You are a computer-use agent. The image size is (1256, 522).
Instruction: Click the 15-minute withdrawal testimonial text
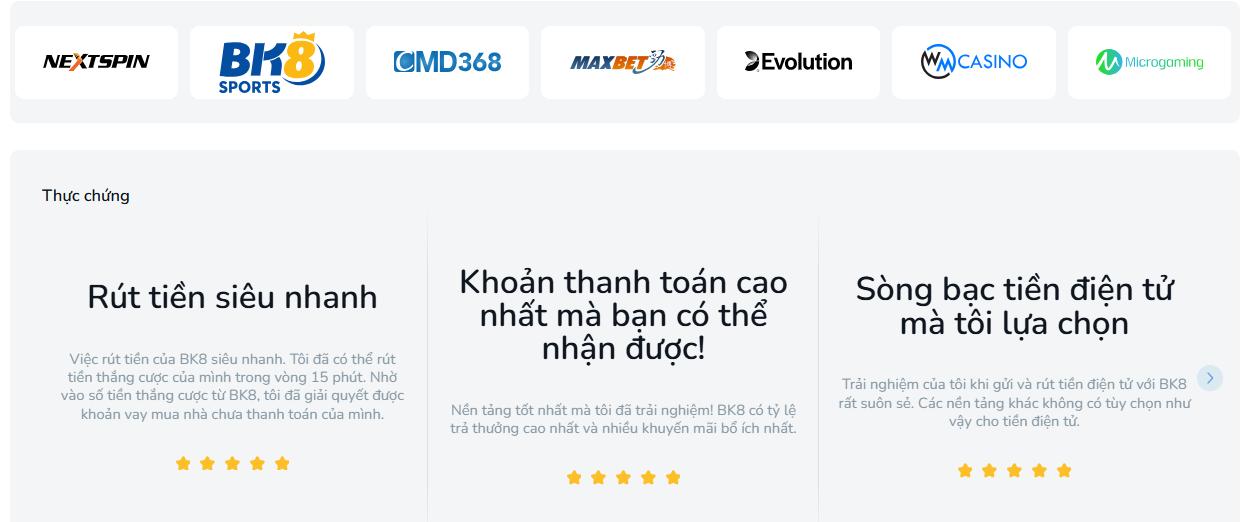click(x=232, y=386)
